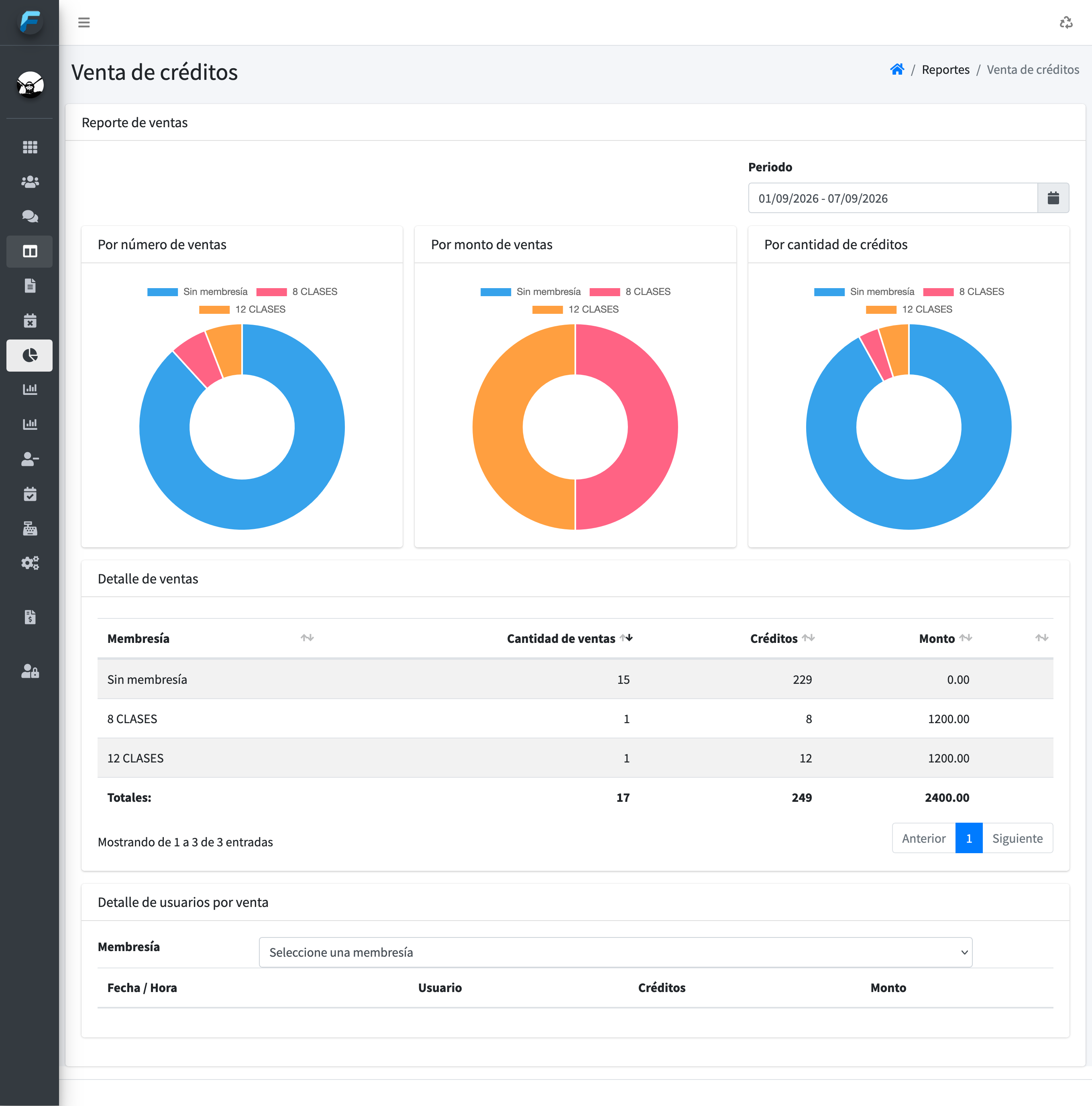Click the profile avatar in sidebar
The image size is (1092, 1106).
[30, 85]
